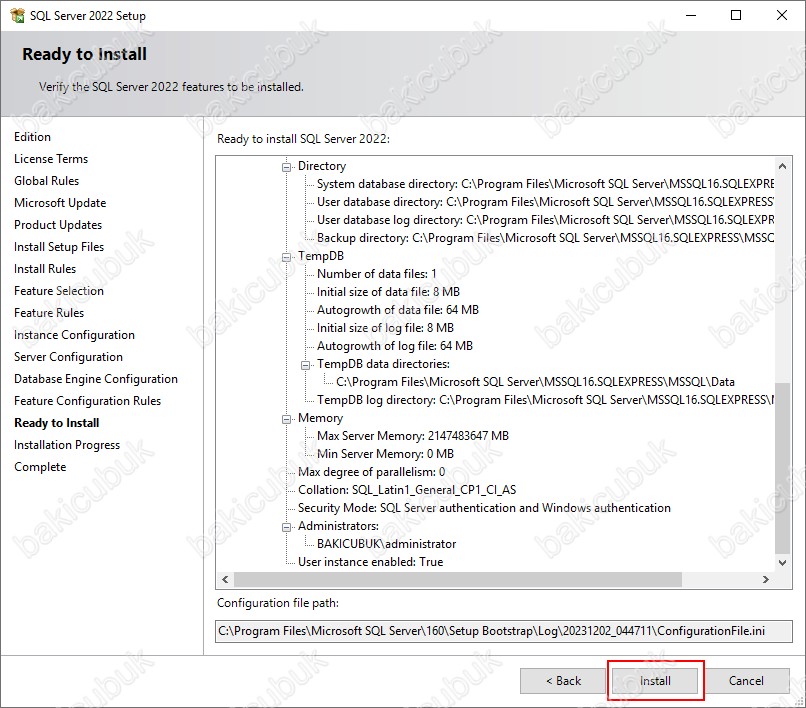Select BAKICUBUK\administrator row

point(387,544)
